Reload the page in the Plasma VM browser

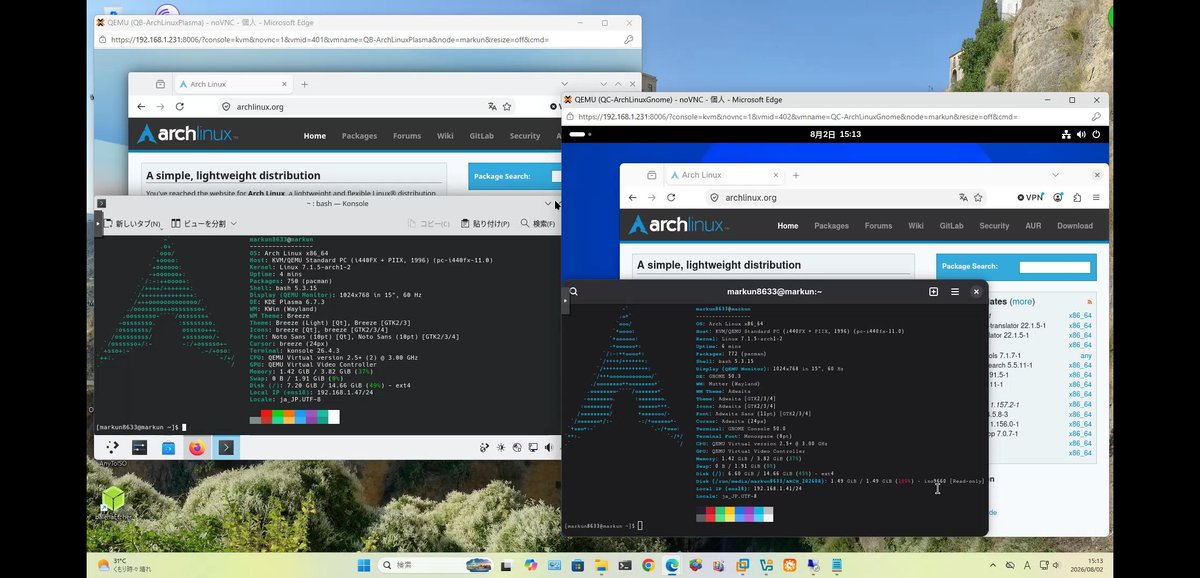point(180,106)
